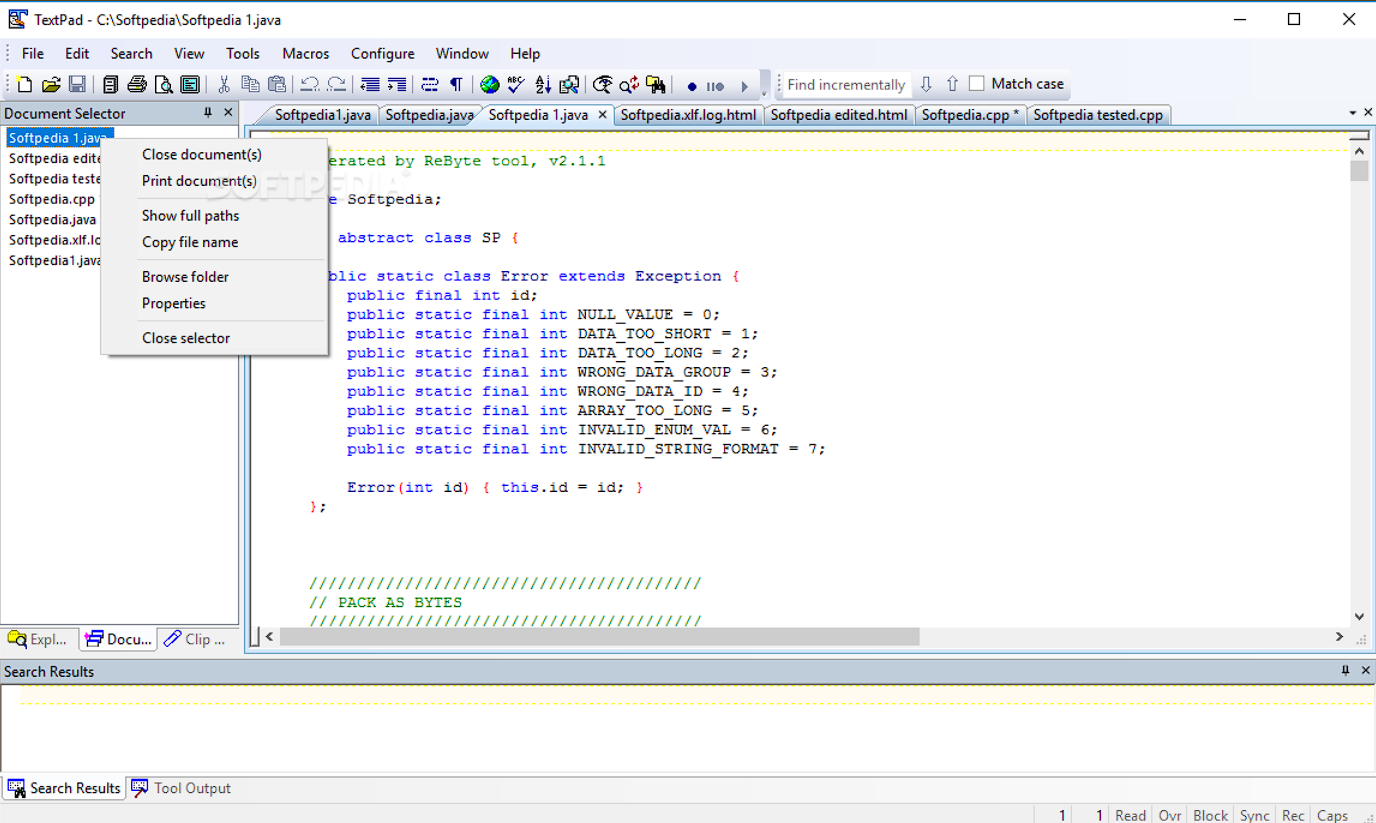This screenshot has height=823, width=1376.
Task: Open the Configure menu
Action: coord(382,54)
